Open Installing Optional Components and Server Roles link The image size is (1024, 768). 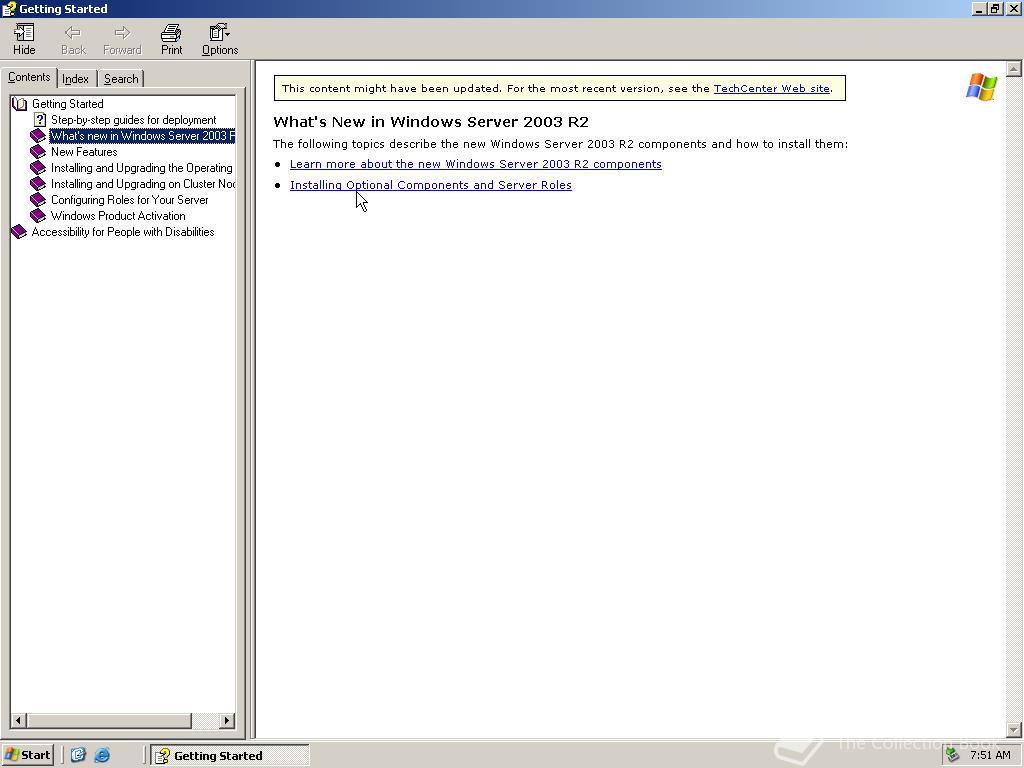430,185
